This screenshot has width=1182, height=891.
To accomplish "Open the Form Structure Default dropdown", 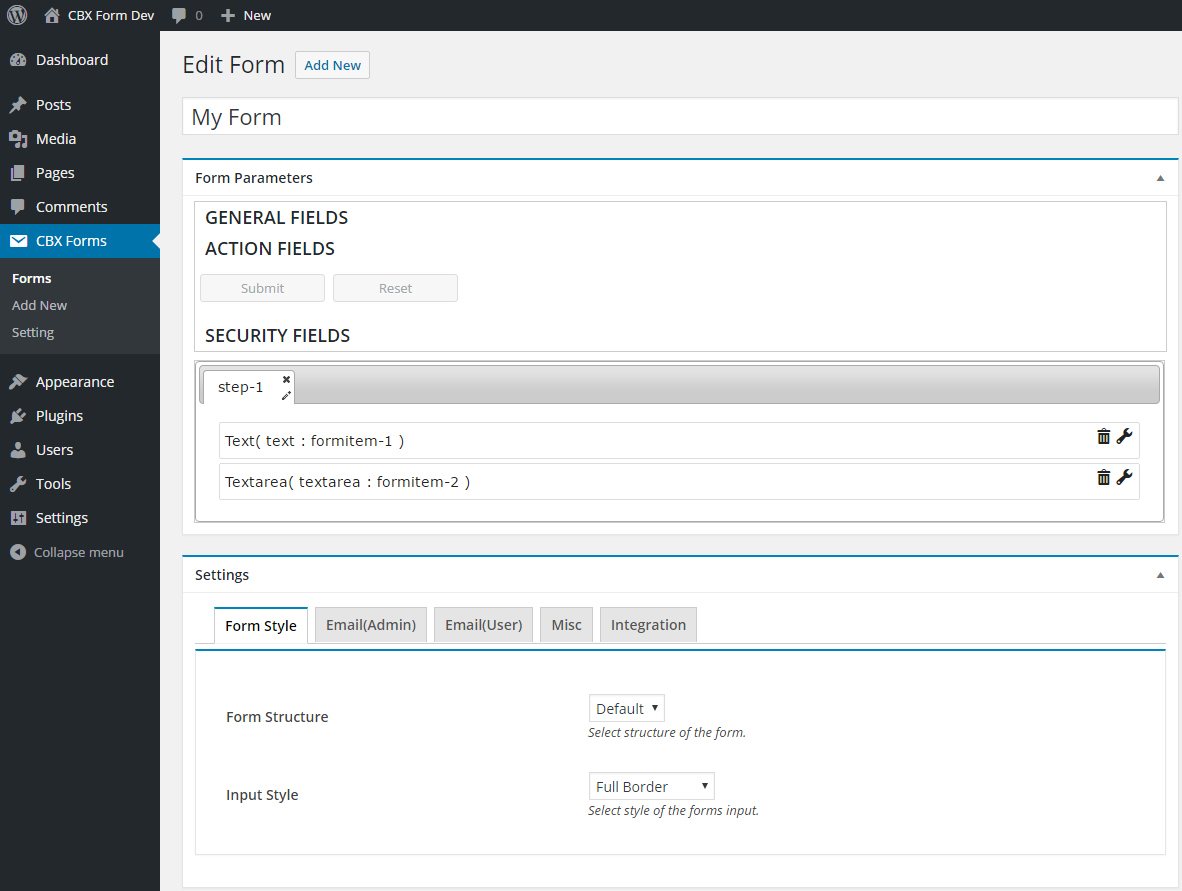I will point(626,709).
